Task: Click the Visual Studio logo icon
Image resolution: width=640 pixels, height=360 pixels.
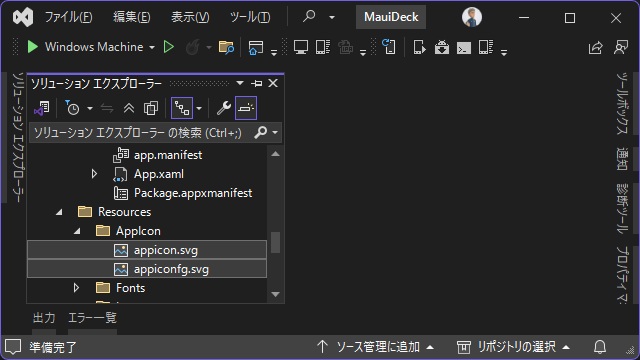Action: click(23, 17)
